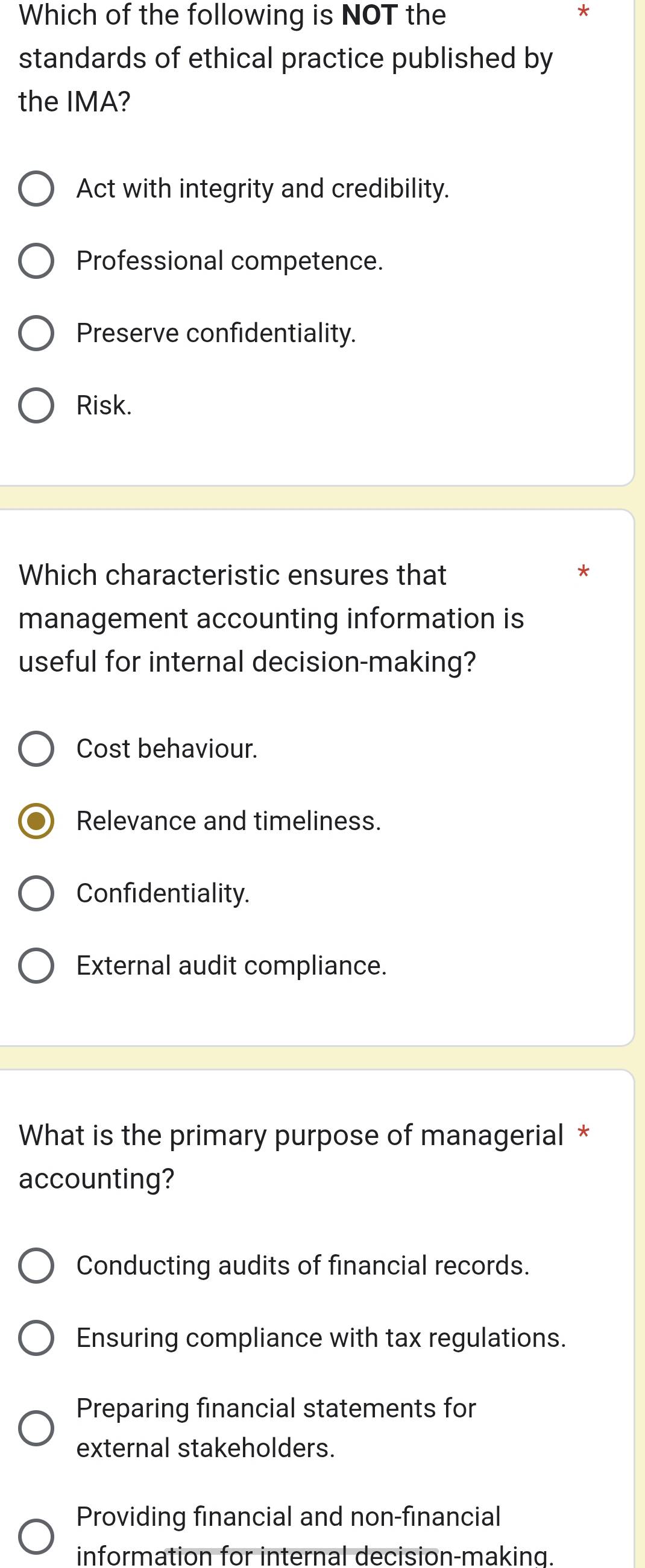Choose the 'Cost behaviour' radio option
The width and height of the screenshot is (645, 1568).
36,749
